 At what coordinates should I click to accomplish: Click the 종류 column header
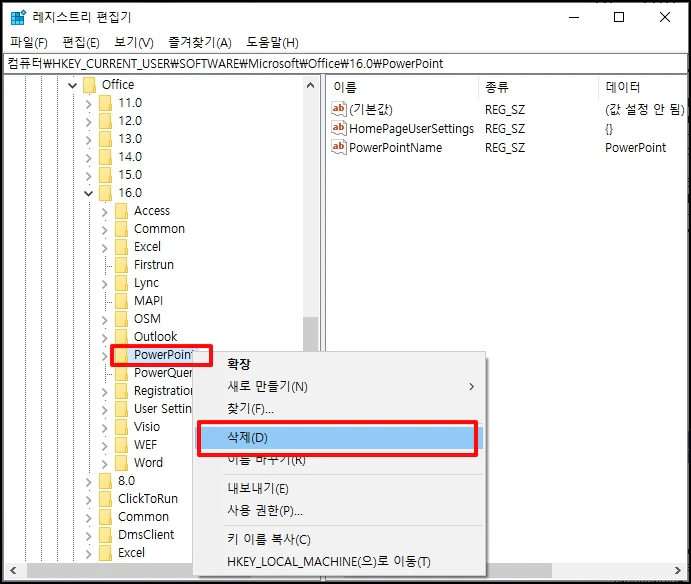click(539, 87)
